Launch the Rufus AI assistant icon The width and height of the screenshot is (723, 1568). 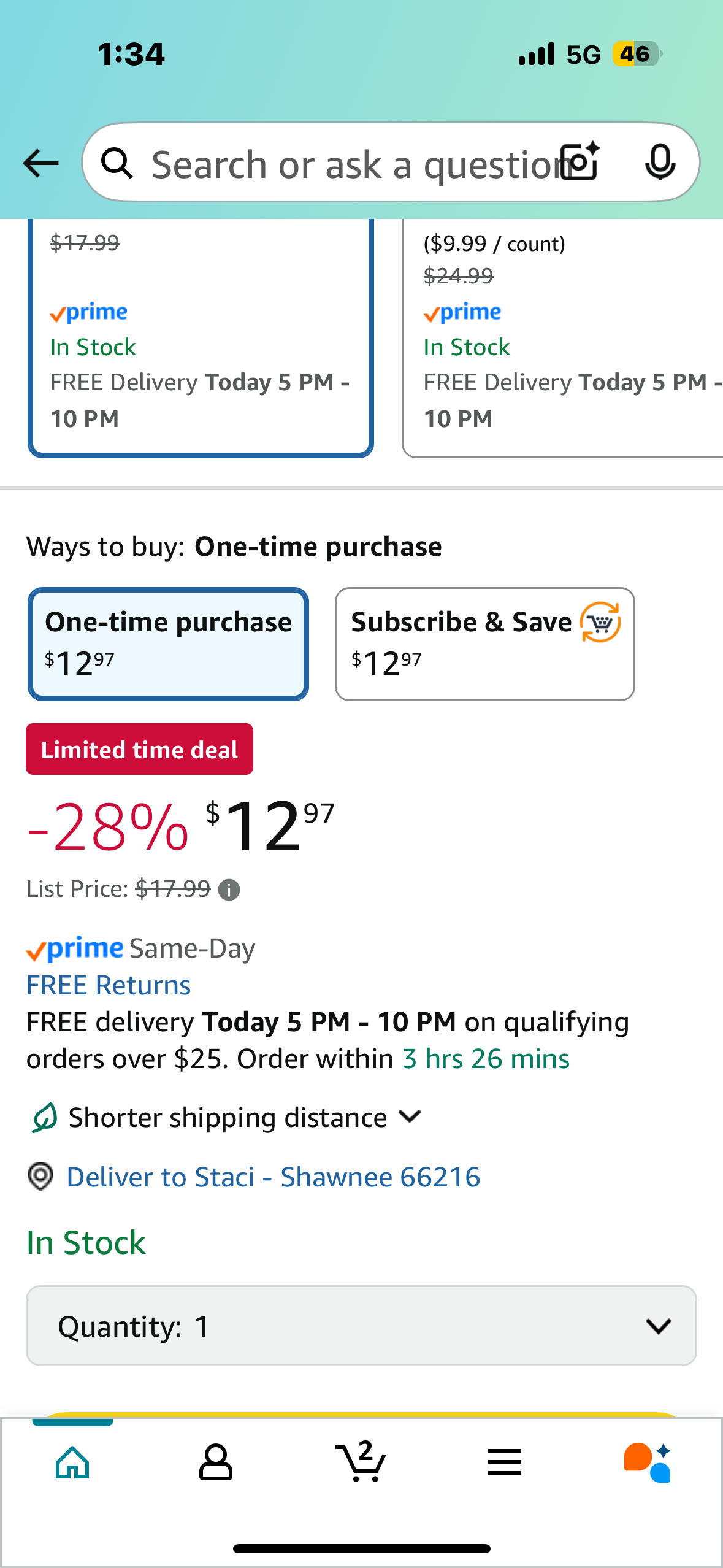point(648,1462)
